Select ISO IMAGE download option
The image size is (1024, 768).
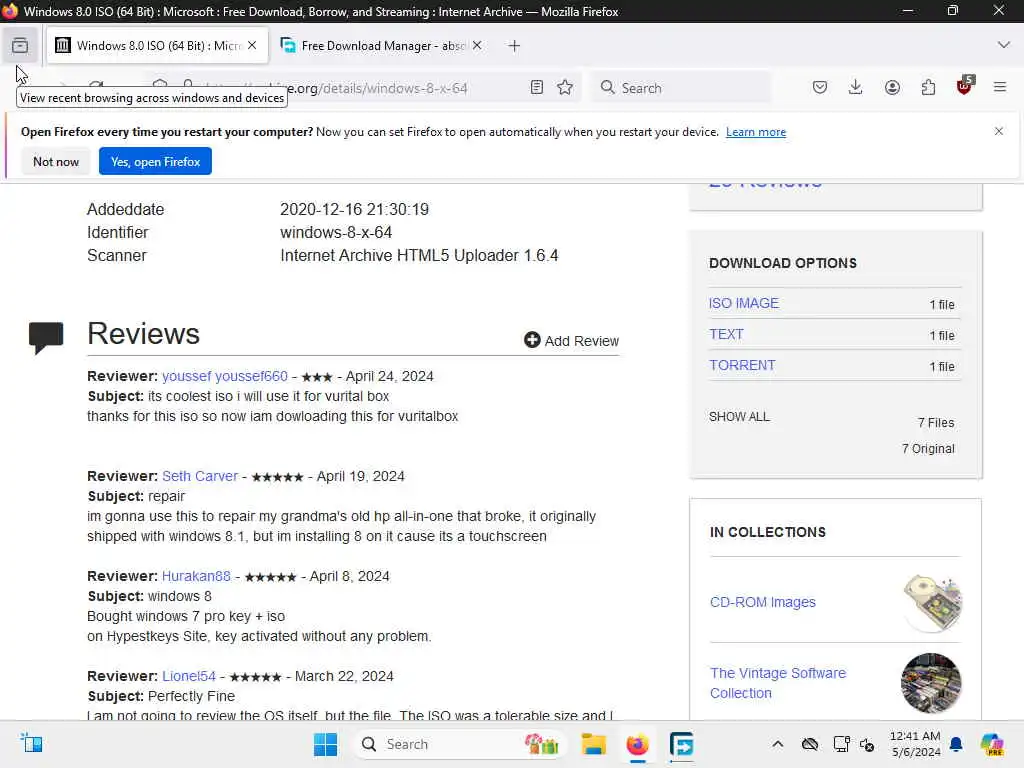pyautogui.click(x=744, y=303)
